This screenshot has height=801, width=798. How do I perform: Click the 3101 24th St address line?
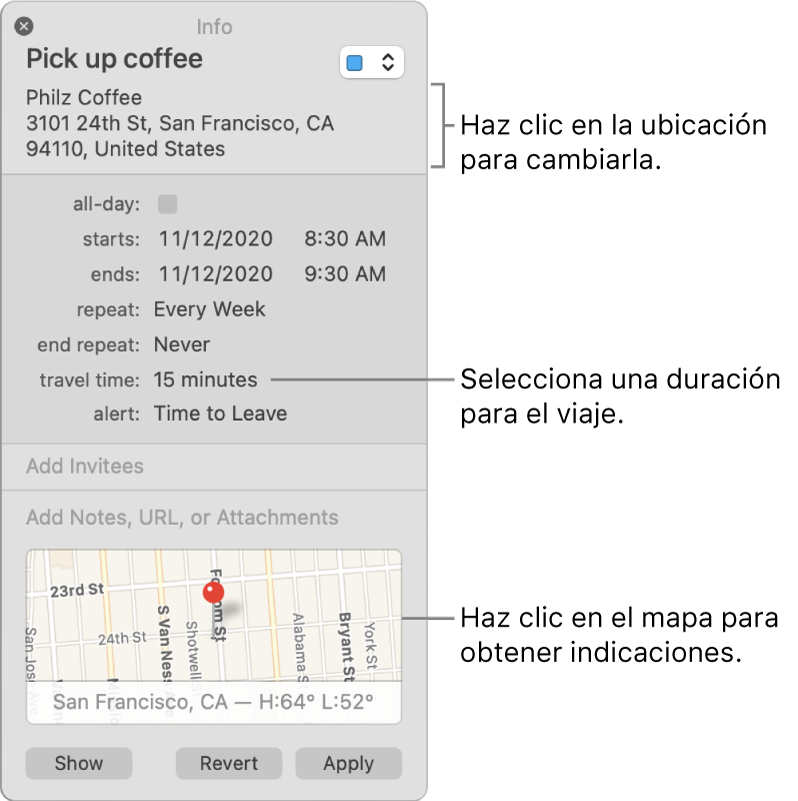[180, 123]
